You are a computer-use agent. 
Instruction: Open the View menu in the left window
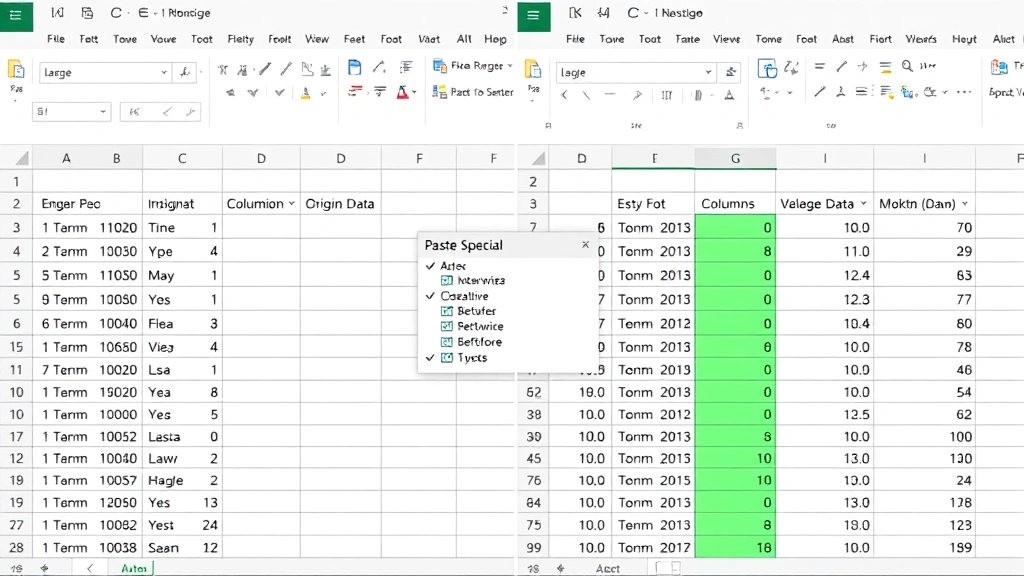(317, 39)
